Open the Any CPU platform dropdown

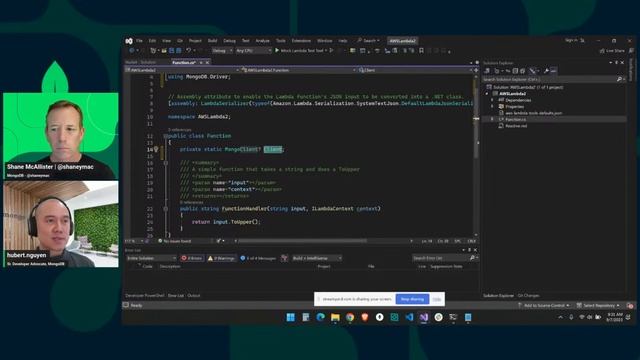[x=253, y=51]
